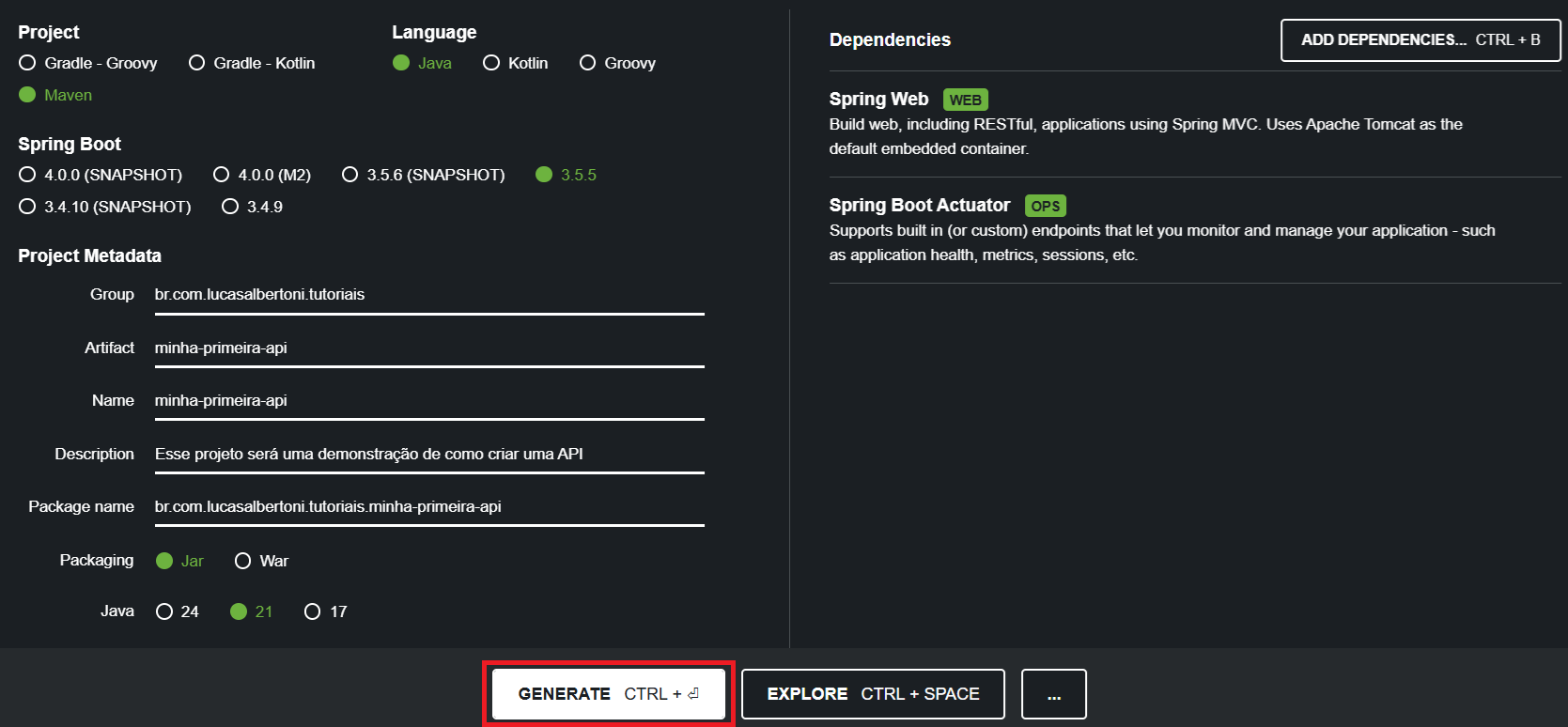Edit the Description field
Image resolution: width=1568 pixels, height=727 pixels.
tap(429, 455)
